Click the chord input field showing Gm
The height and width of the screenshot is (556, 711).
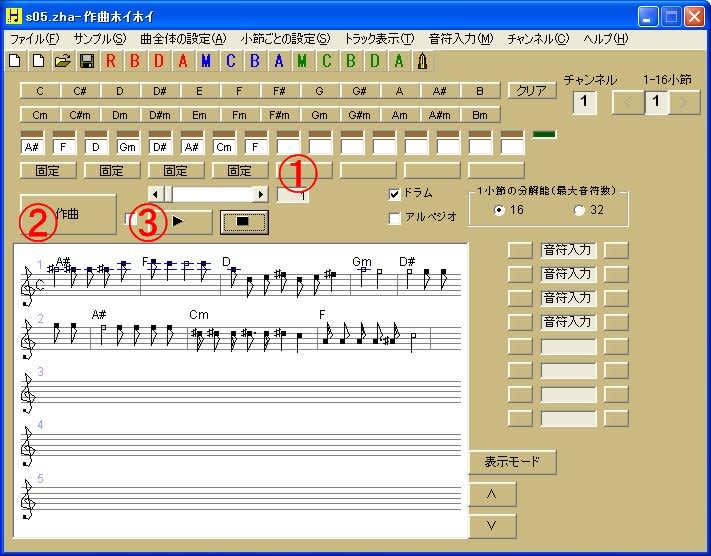pos(128,147)
